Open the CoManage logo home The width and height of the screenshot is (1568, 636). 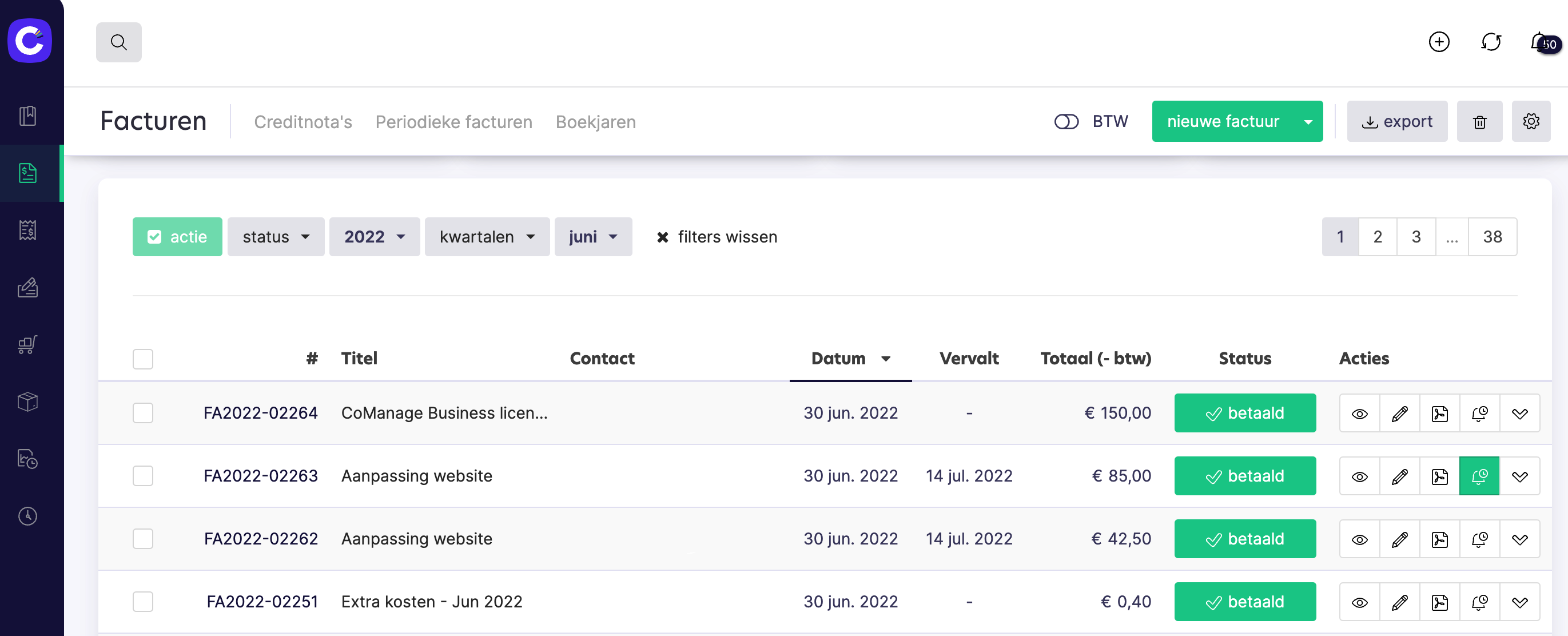29,40
